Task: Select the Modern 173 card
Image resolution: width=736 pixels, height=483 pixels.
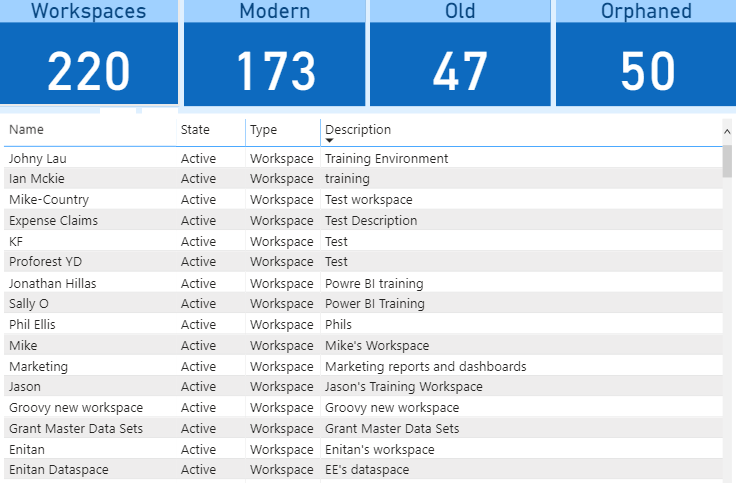Action: click(275, 54)
